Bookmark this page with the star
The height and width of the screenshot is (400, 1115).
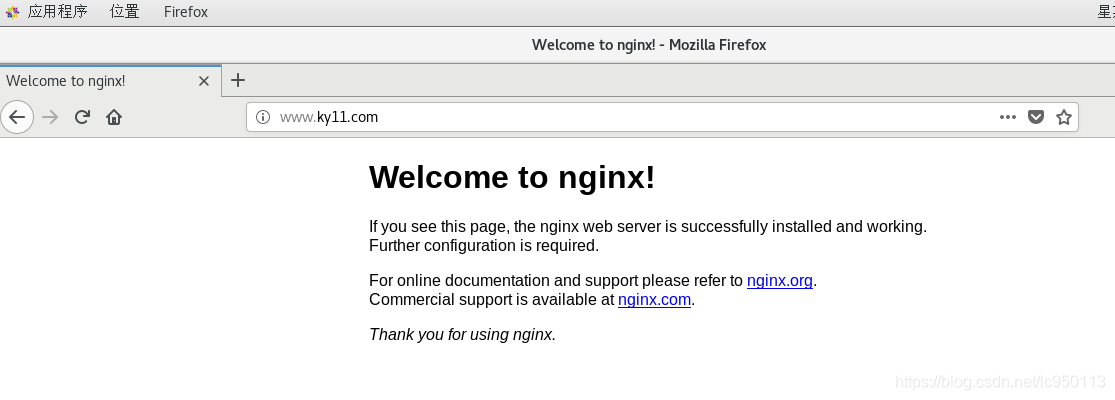1064,117
